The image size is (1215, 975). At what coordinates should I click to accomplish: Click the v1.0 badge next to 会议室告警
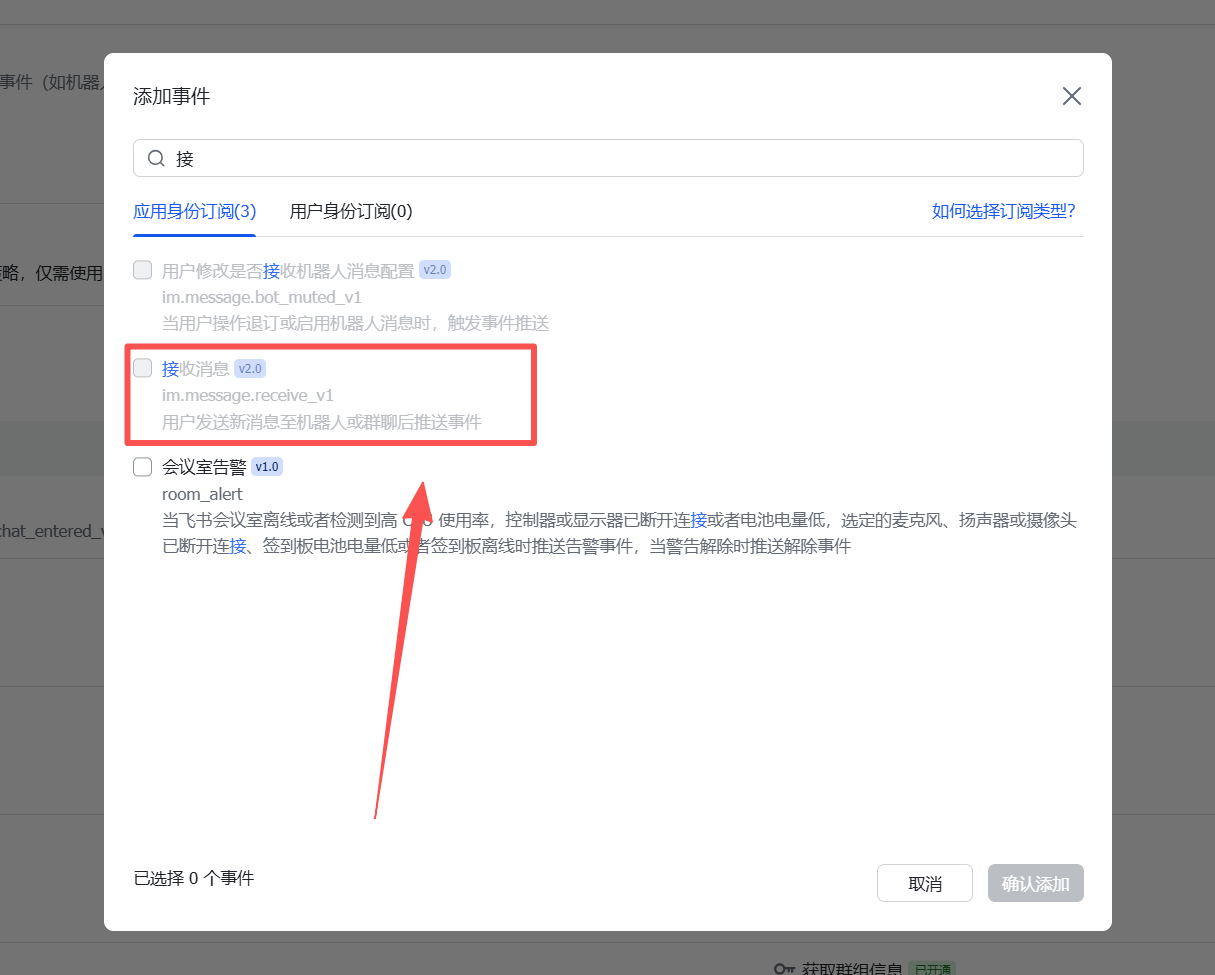coord(267,467)
